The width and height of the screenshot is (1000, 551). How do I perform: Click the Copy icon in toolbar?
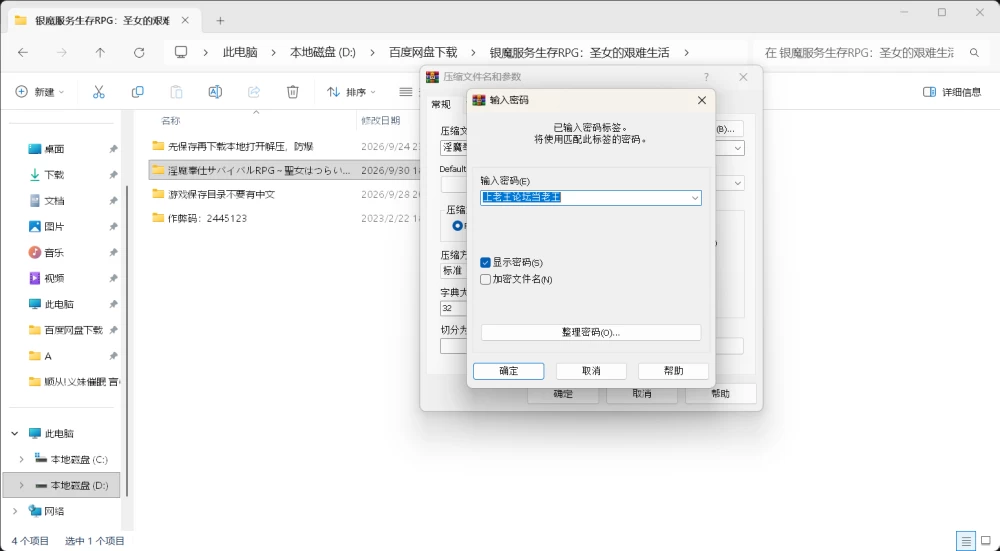(137, 92)
